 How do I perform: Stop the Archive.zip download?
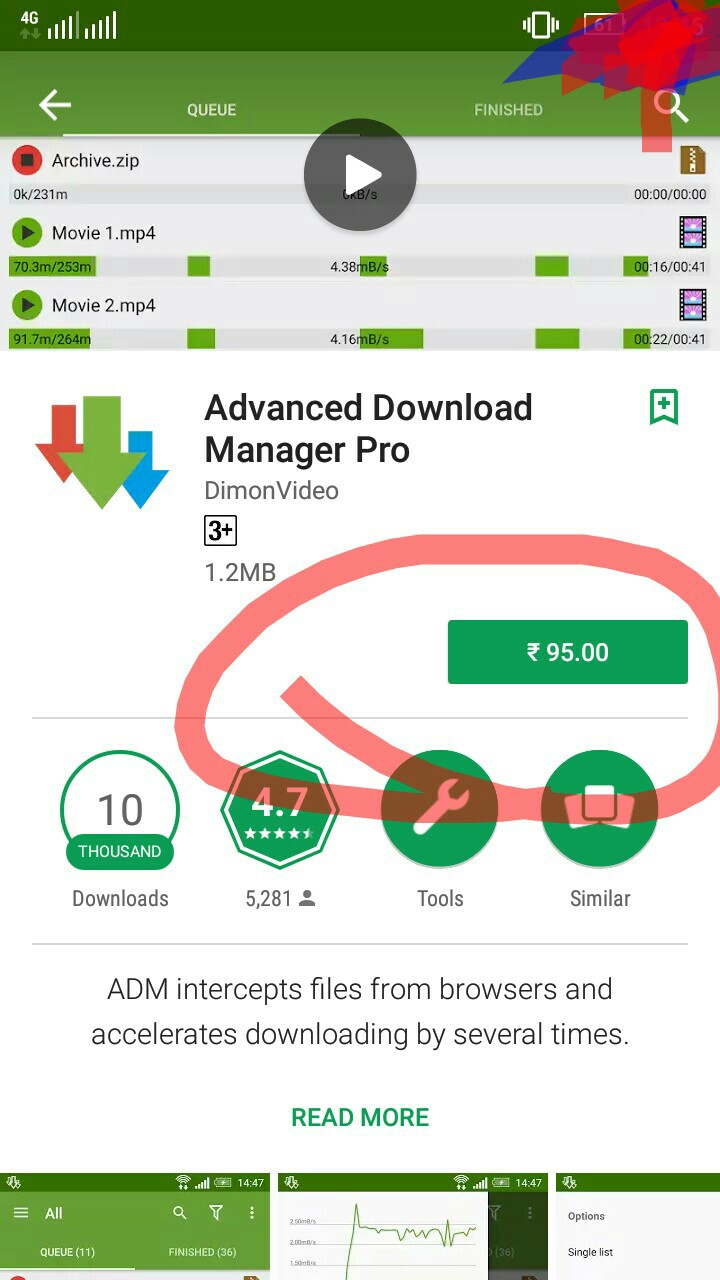point(26,160)
